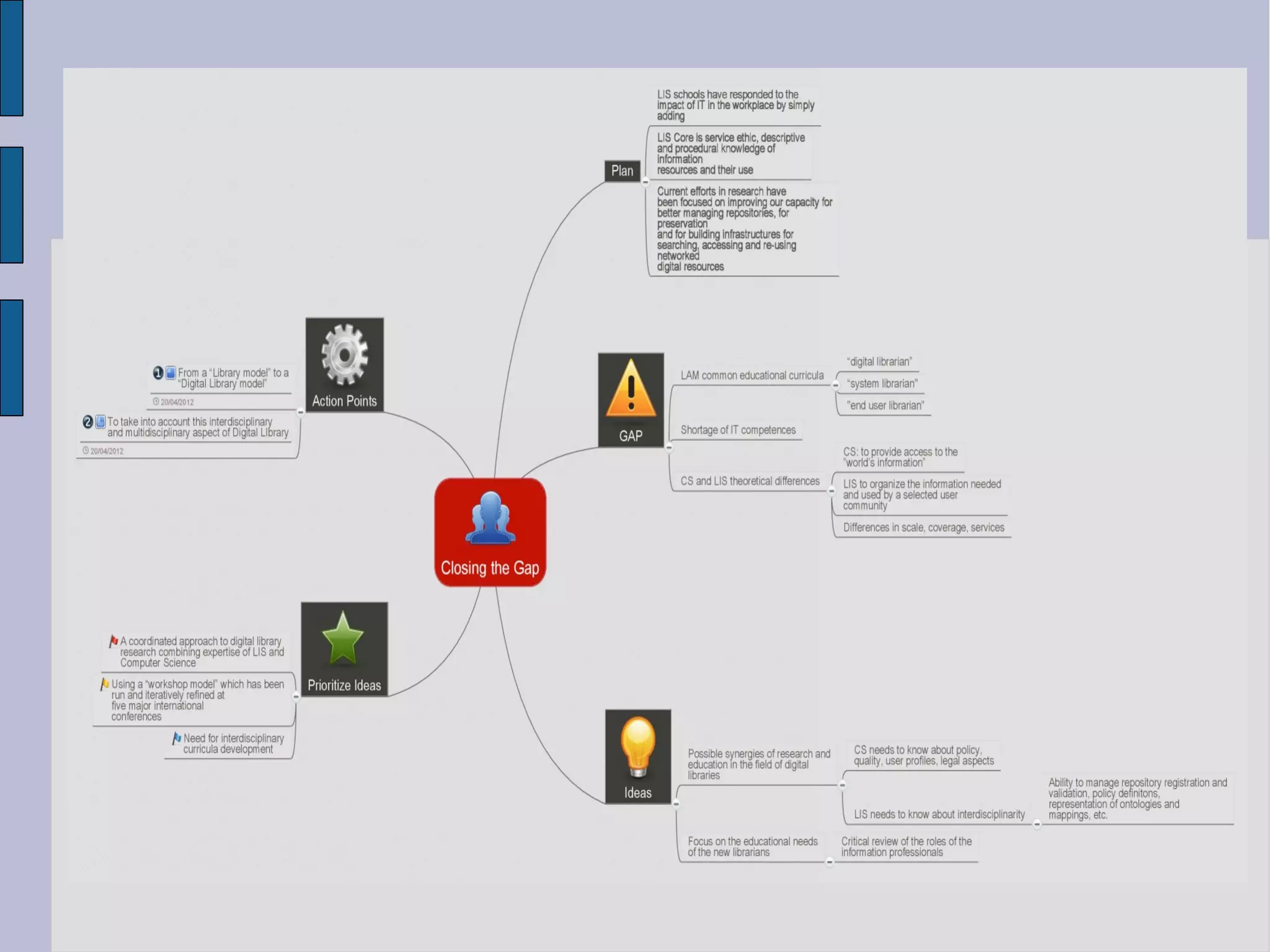
Task: Collapse the Action Points branch
Action: pos(301,412)
